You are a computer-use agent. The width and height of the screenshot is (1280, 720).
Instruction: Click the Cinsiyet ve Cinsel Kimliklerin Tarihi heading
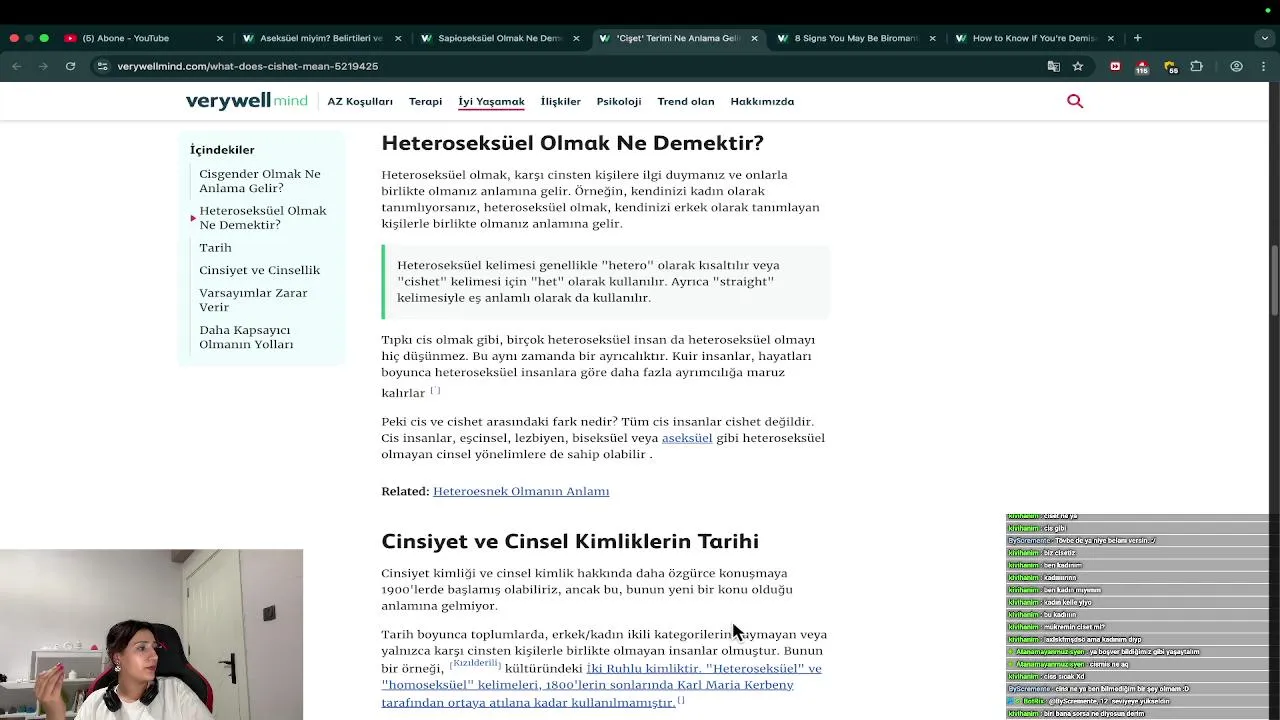coord(570,541)
